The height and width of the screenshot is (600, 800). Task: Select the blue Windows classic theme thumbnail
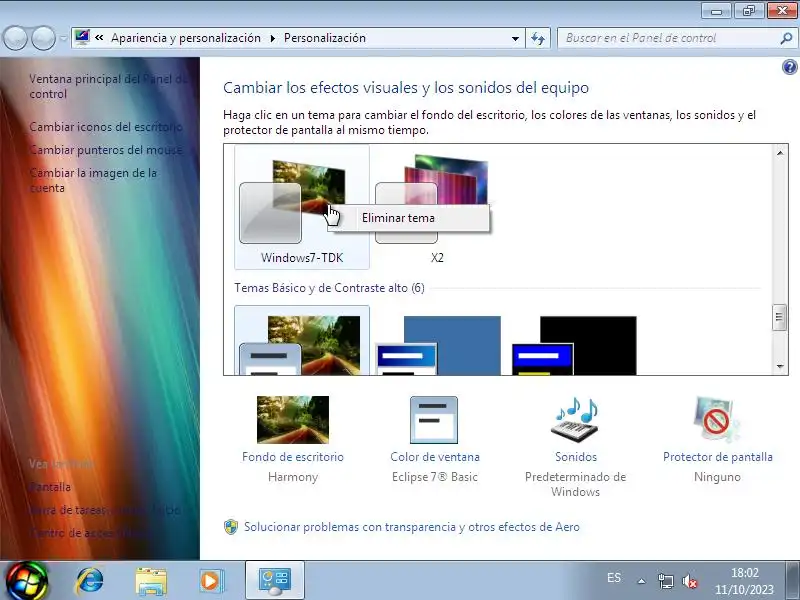click(438, 345)
